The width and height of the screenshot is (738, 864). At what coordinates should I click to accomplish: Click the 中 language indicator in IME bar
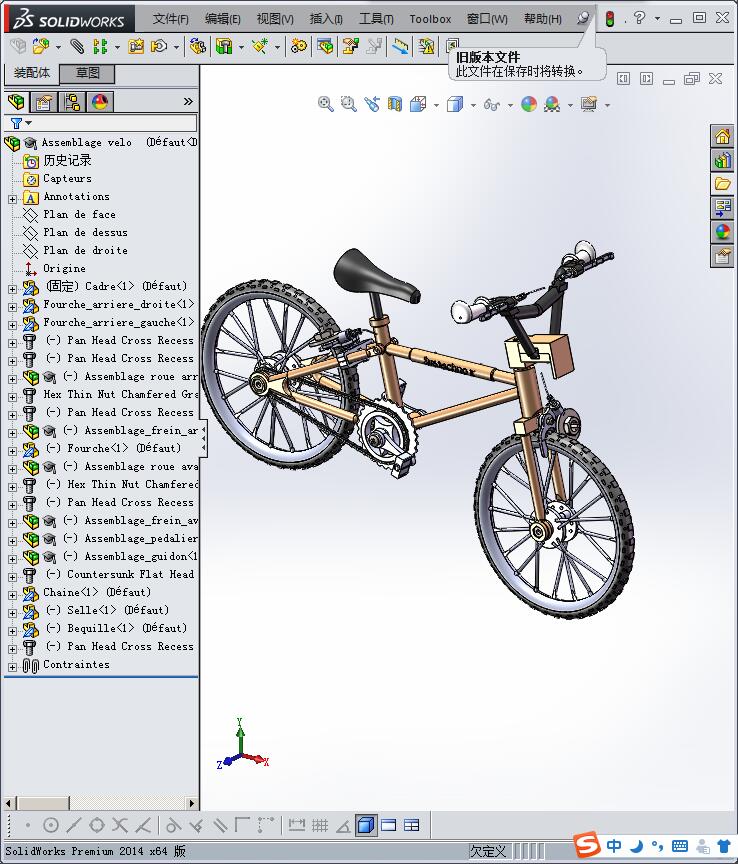pyautogui.click(x=613, y=845)
